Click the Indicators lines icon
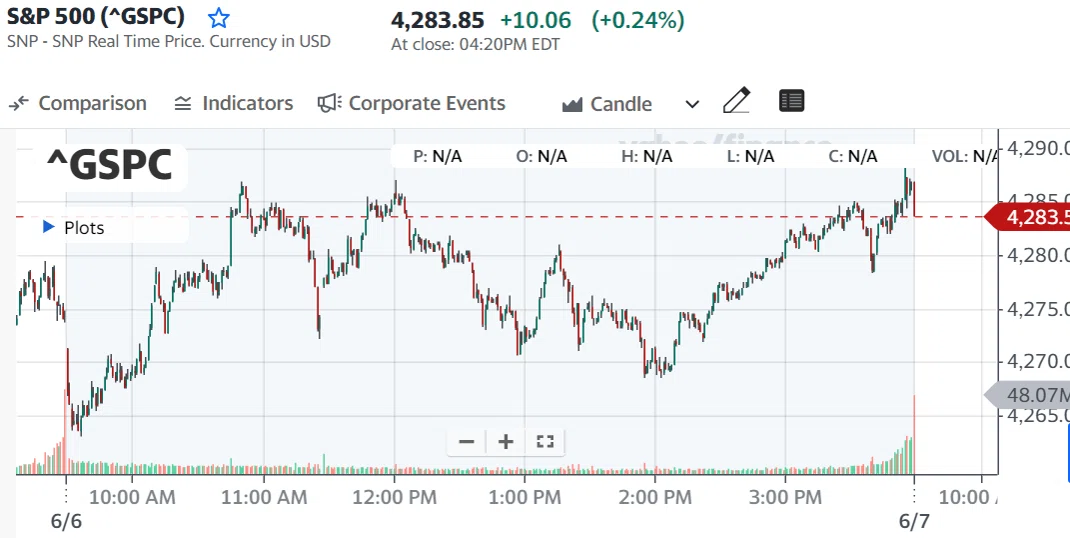The image size is (1070, 538). (x=183, y=104)
